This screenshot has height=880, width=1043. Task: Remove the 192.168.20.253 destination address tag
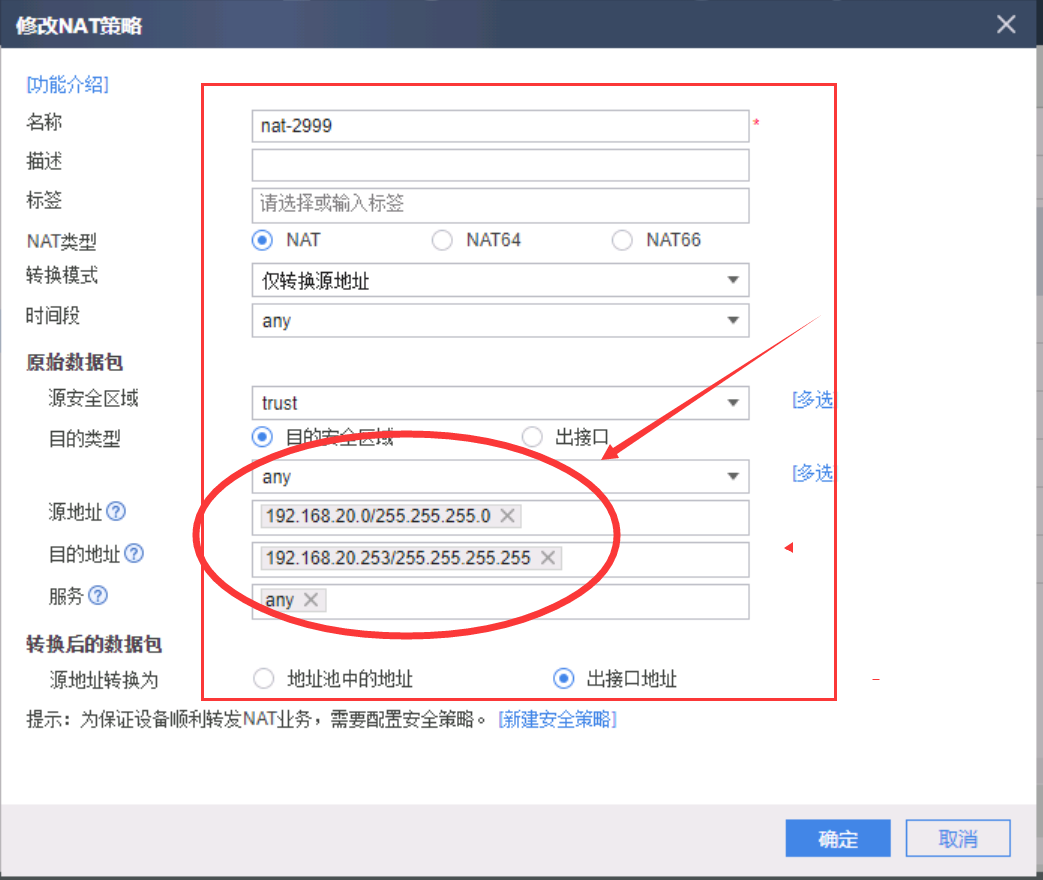[547, 558]
